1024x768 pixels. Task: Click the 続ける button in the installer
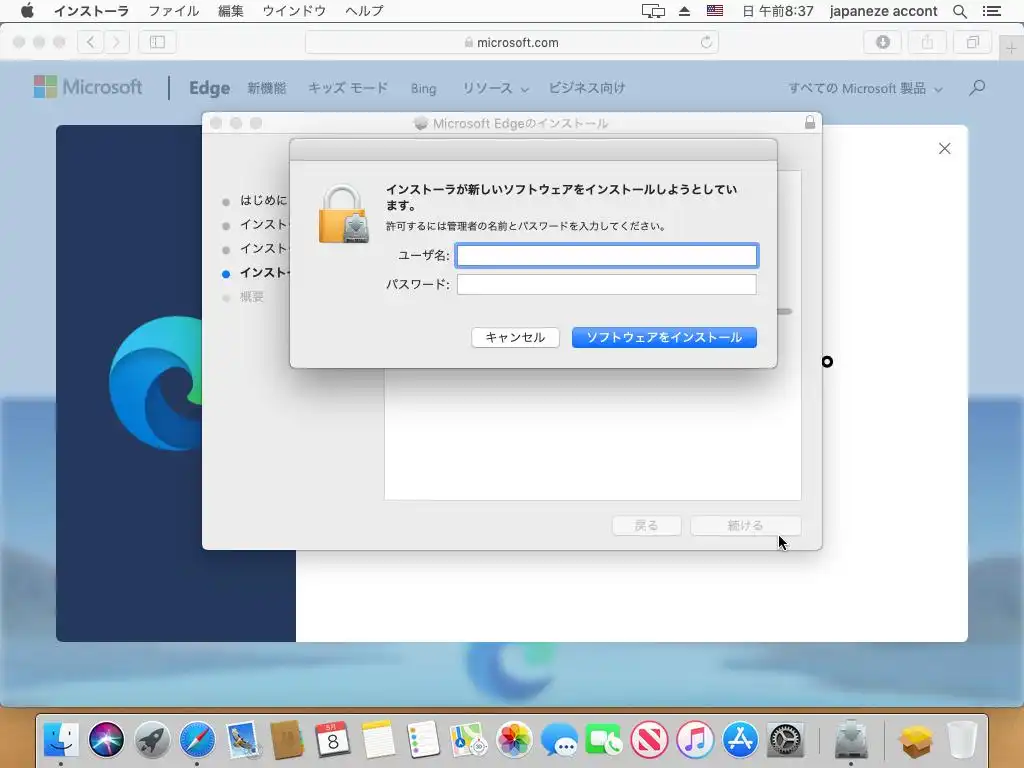tap(746, 526)
